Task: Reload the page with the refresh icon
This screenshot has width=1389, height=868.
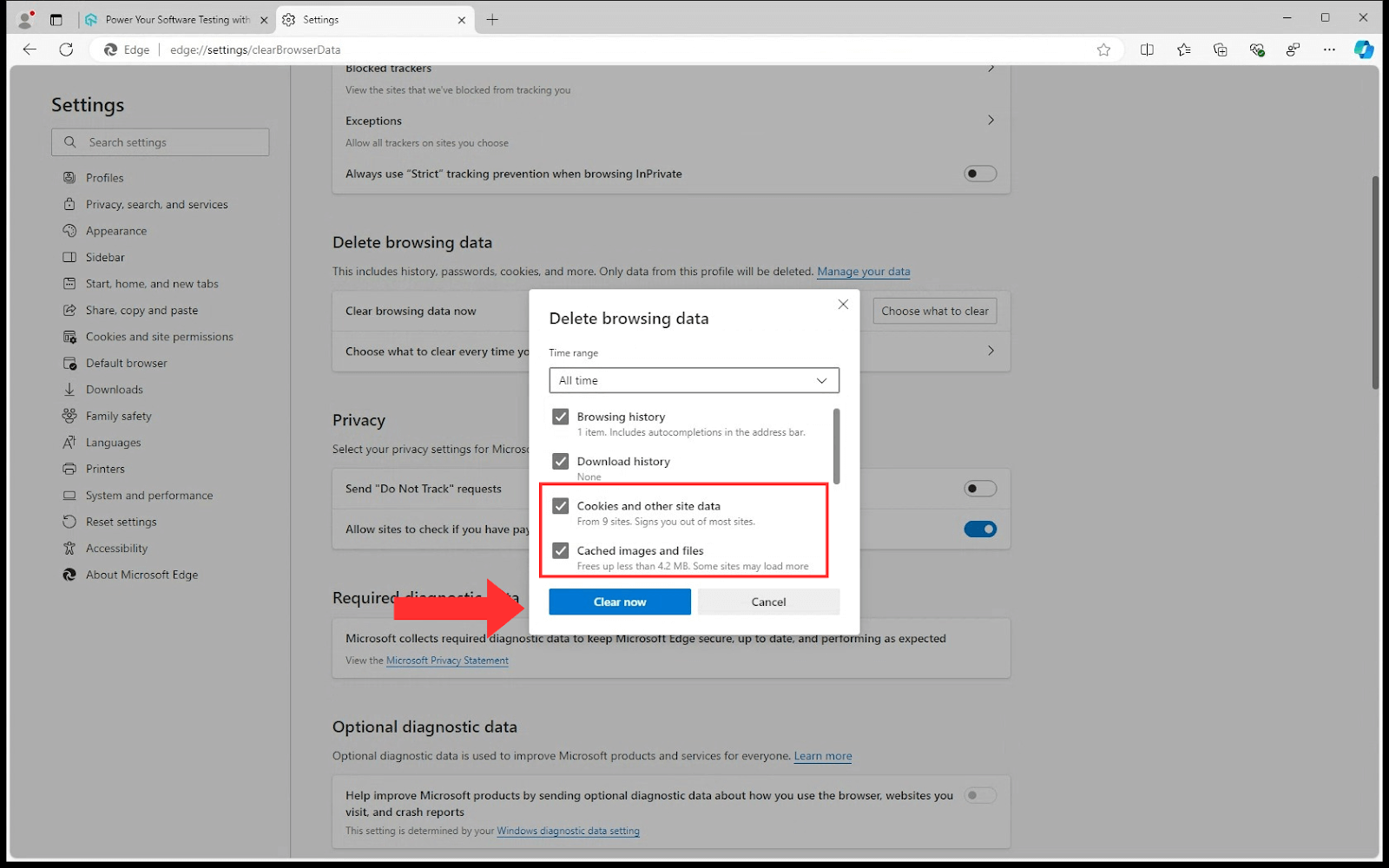Action: 66,49
